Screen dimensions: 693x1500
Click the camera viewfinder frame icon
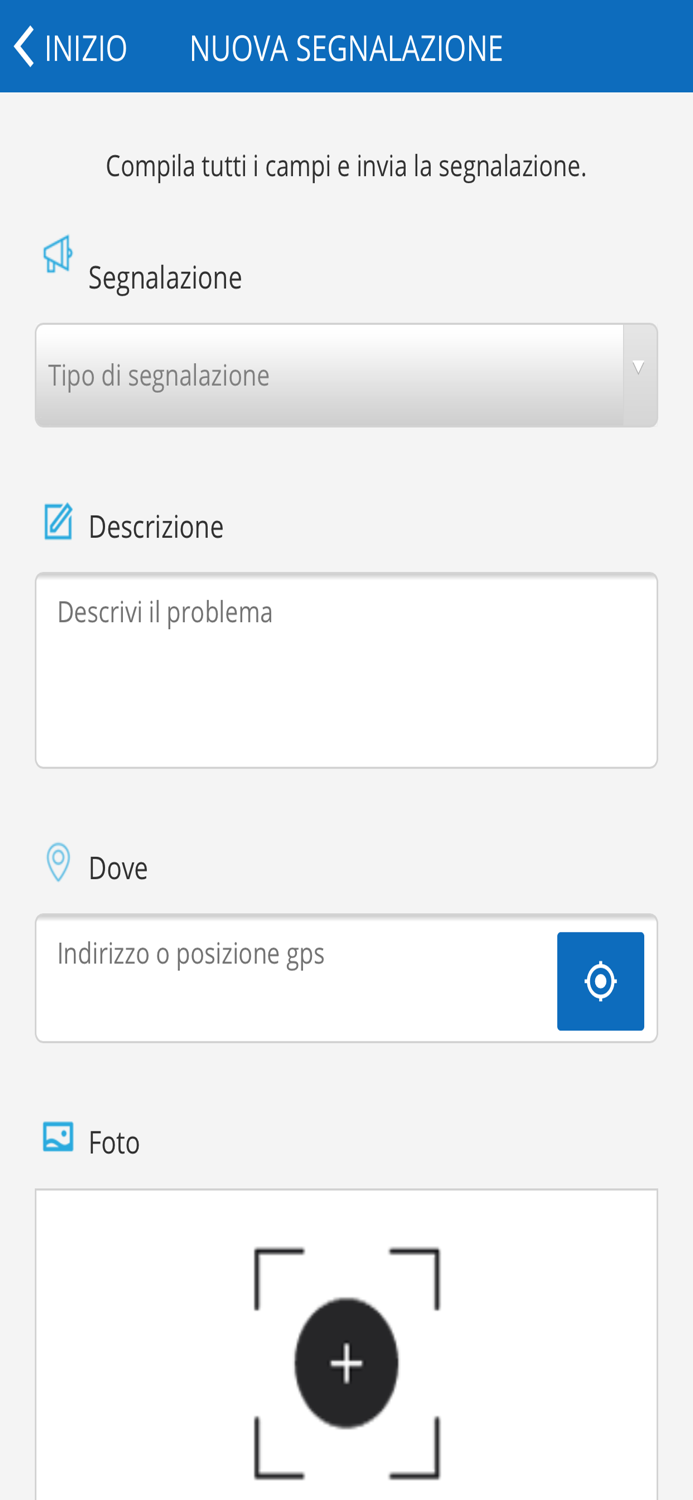click(x=346, y=1360)
